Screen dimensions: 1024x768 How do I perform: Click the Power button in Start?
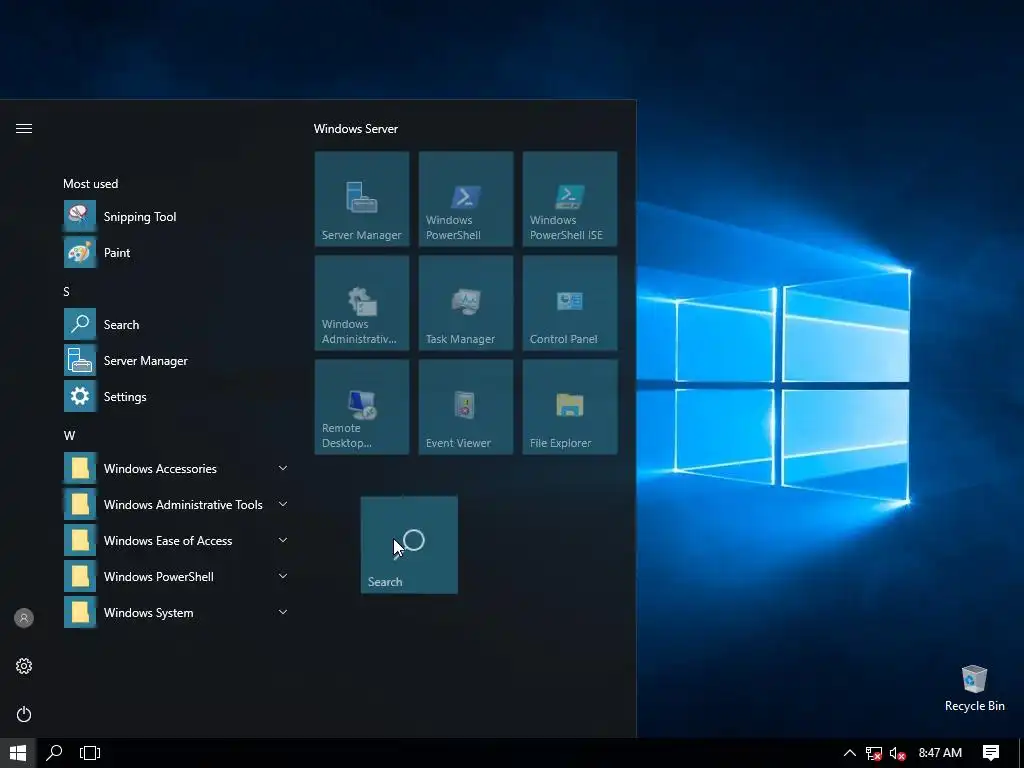click(24, 714)
